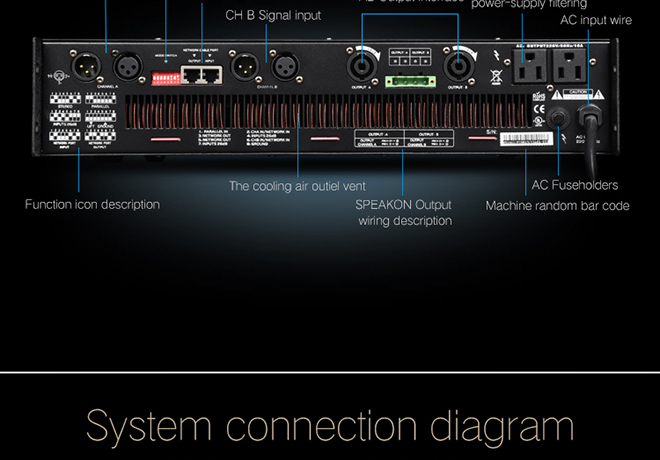
Task: Click the OUTPUT B Speakon connector
Action: [458, 66]
